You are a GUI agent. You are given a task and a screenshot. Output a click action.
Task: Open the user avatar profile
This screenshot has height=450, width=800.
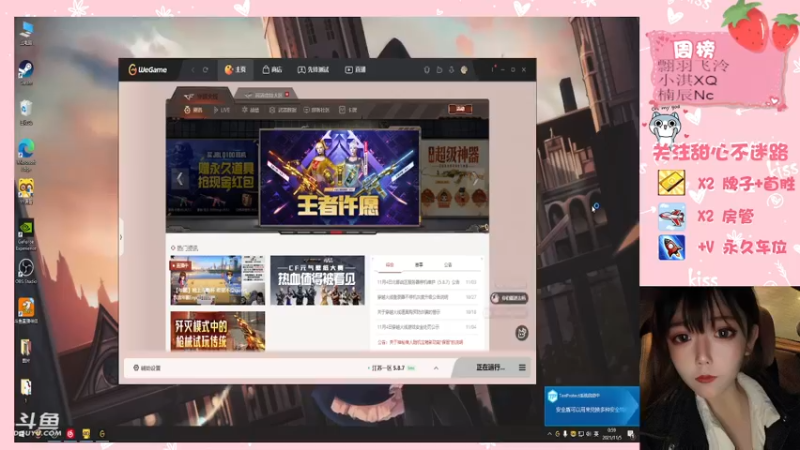tap(464, 70)
